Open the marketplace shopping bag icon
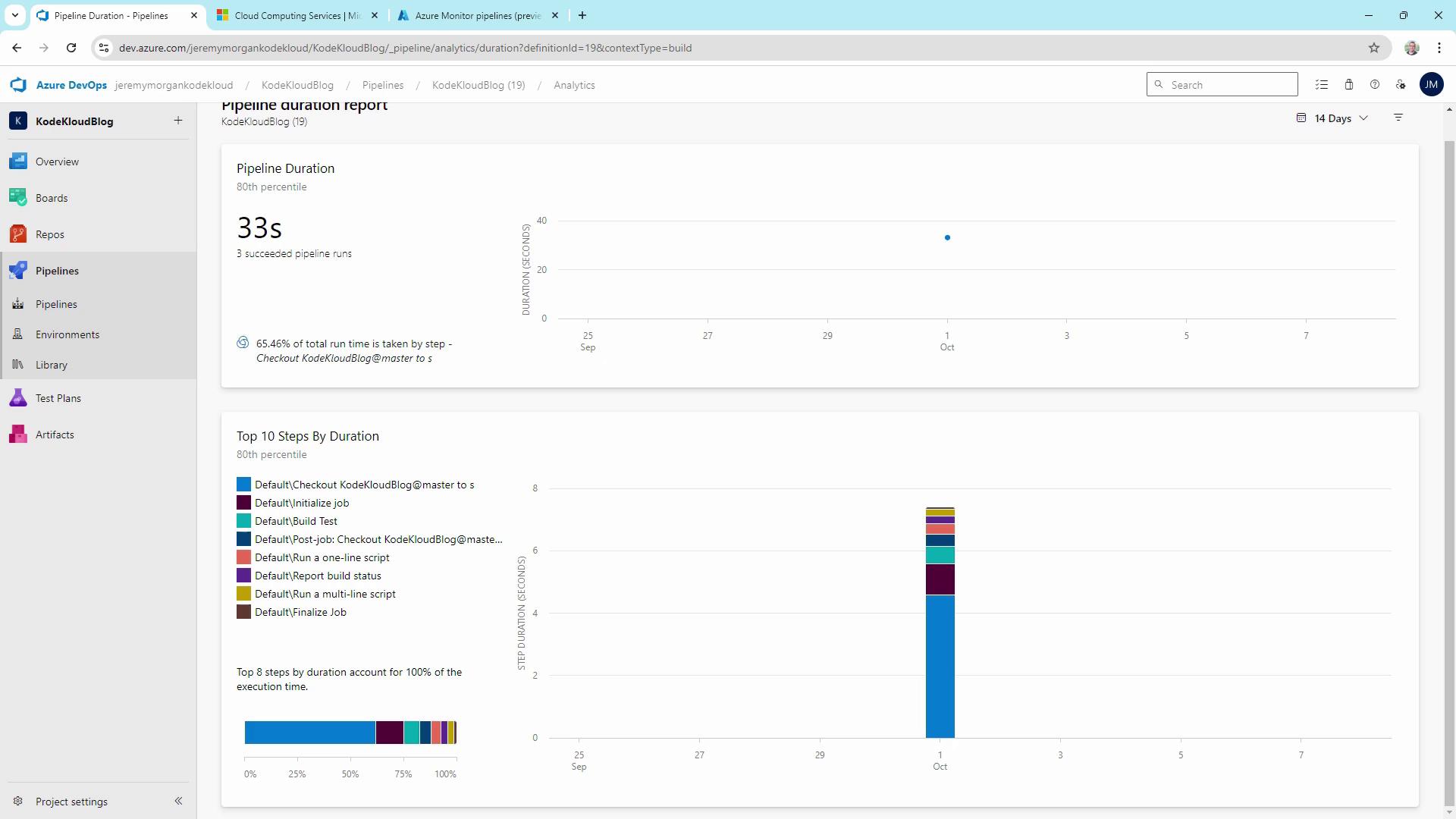1456x819 pixels. 1348,85
